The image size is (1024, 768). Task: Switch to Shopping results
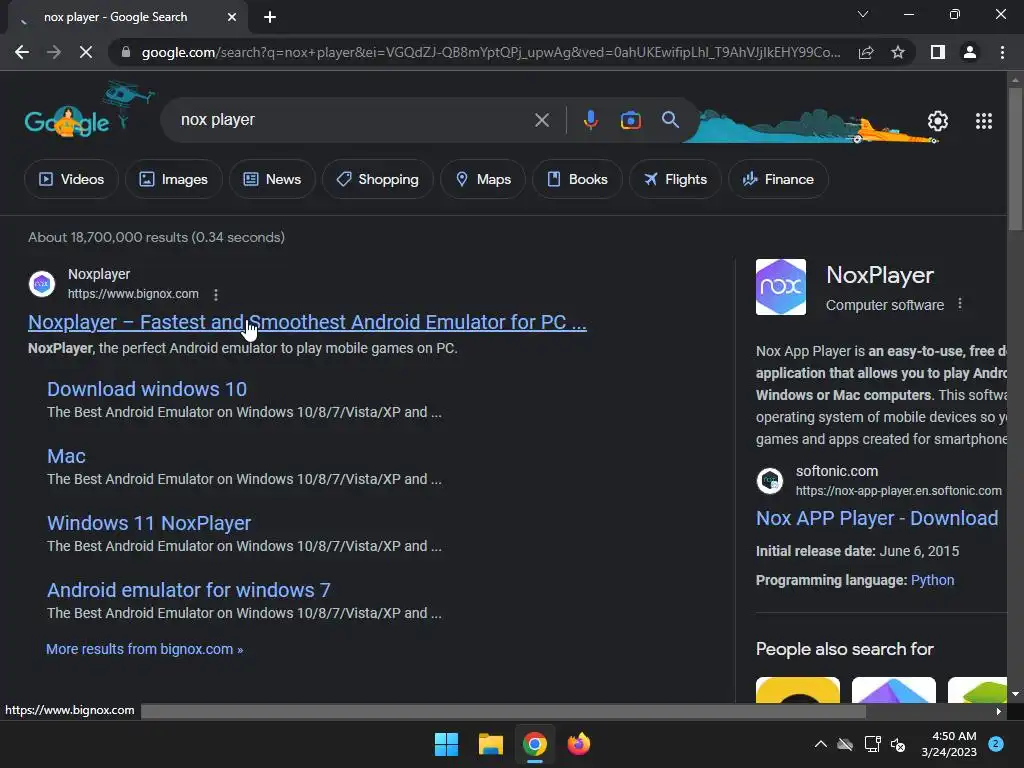coord(377,179)
